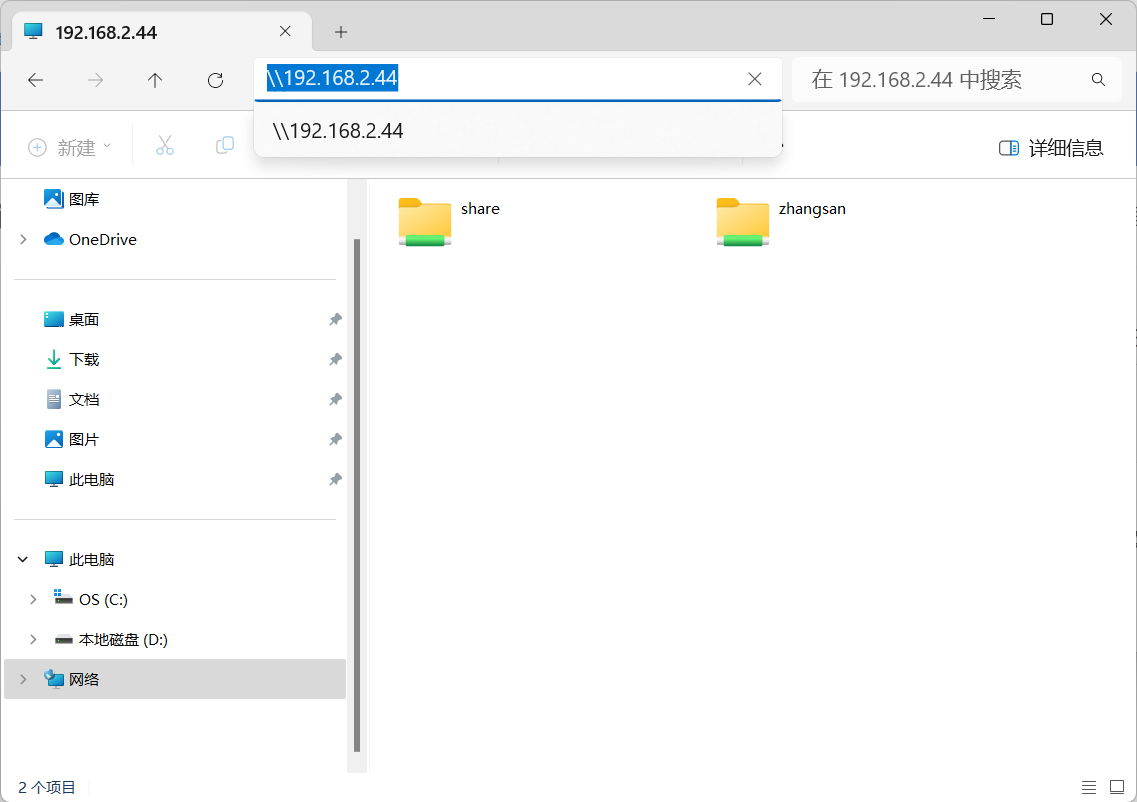Collapse the 此电脑 tree node
This screenshot has width=1137, height=802.
tap(23, 560)
